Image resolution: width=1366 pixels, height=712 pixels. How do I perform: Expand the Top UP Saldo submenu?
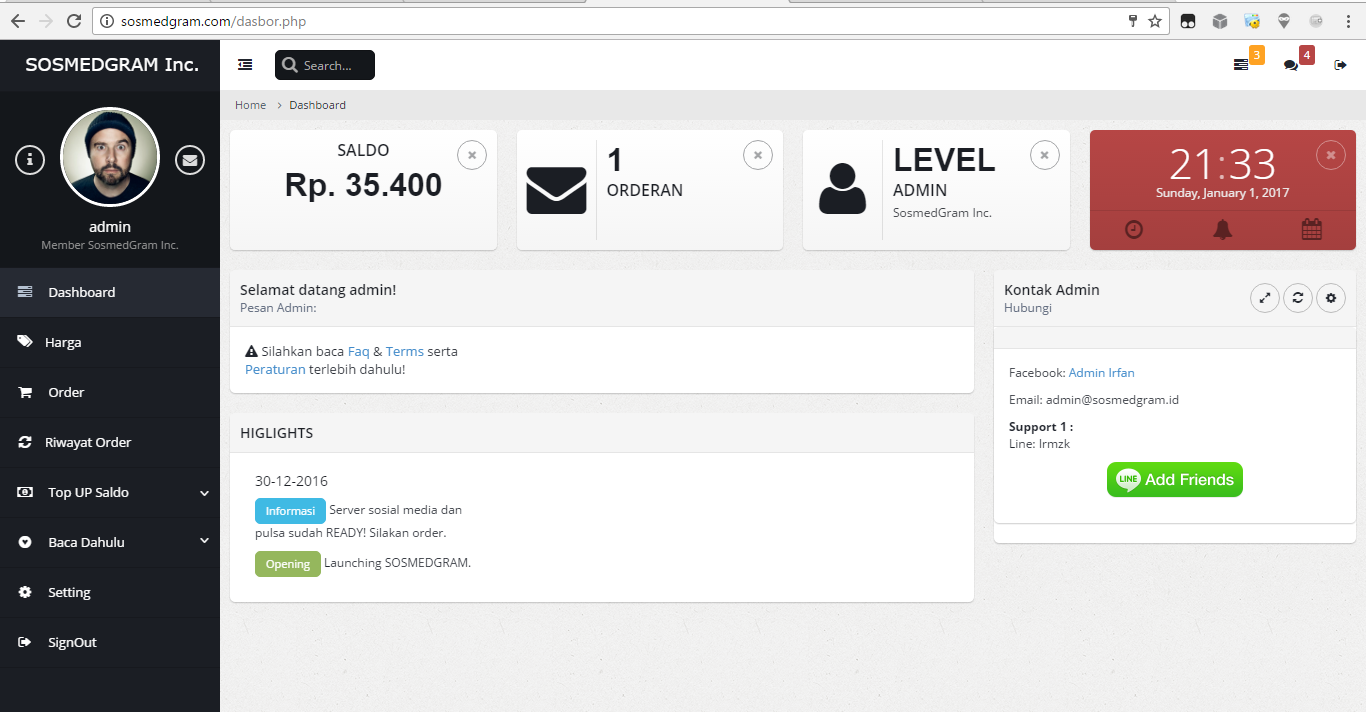(x=110, y=492)
